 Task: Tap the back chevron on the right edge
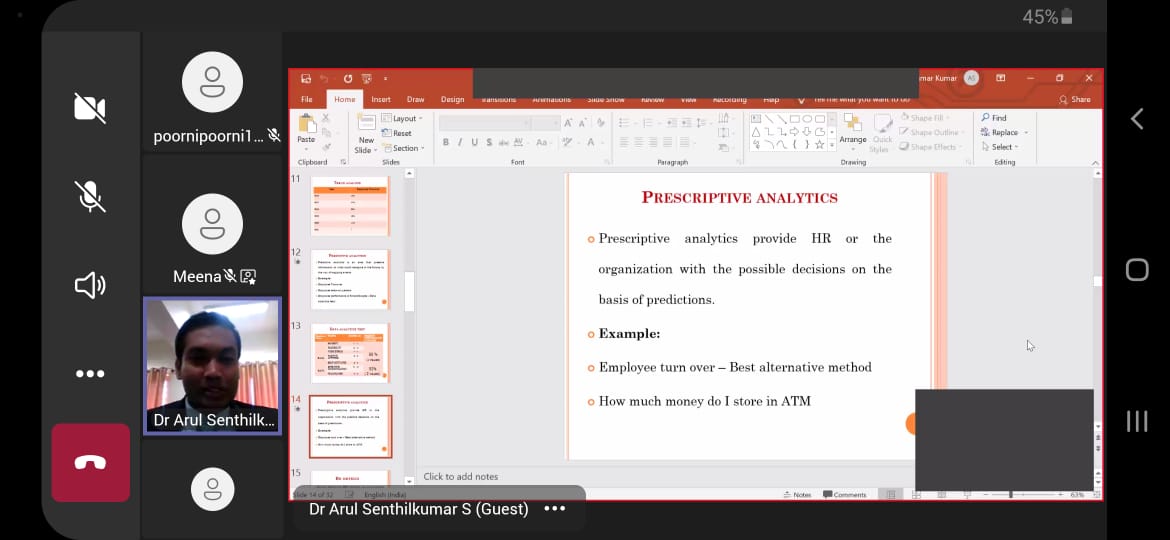click(x=1137, y=119)
